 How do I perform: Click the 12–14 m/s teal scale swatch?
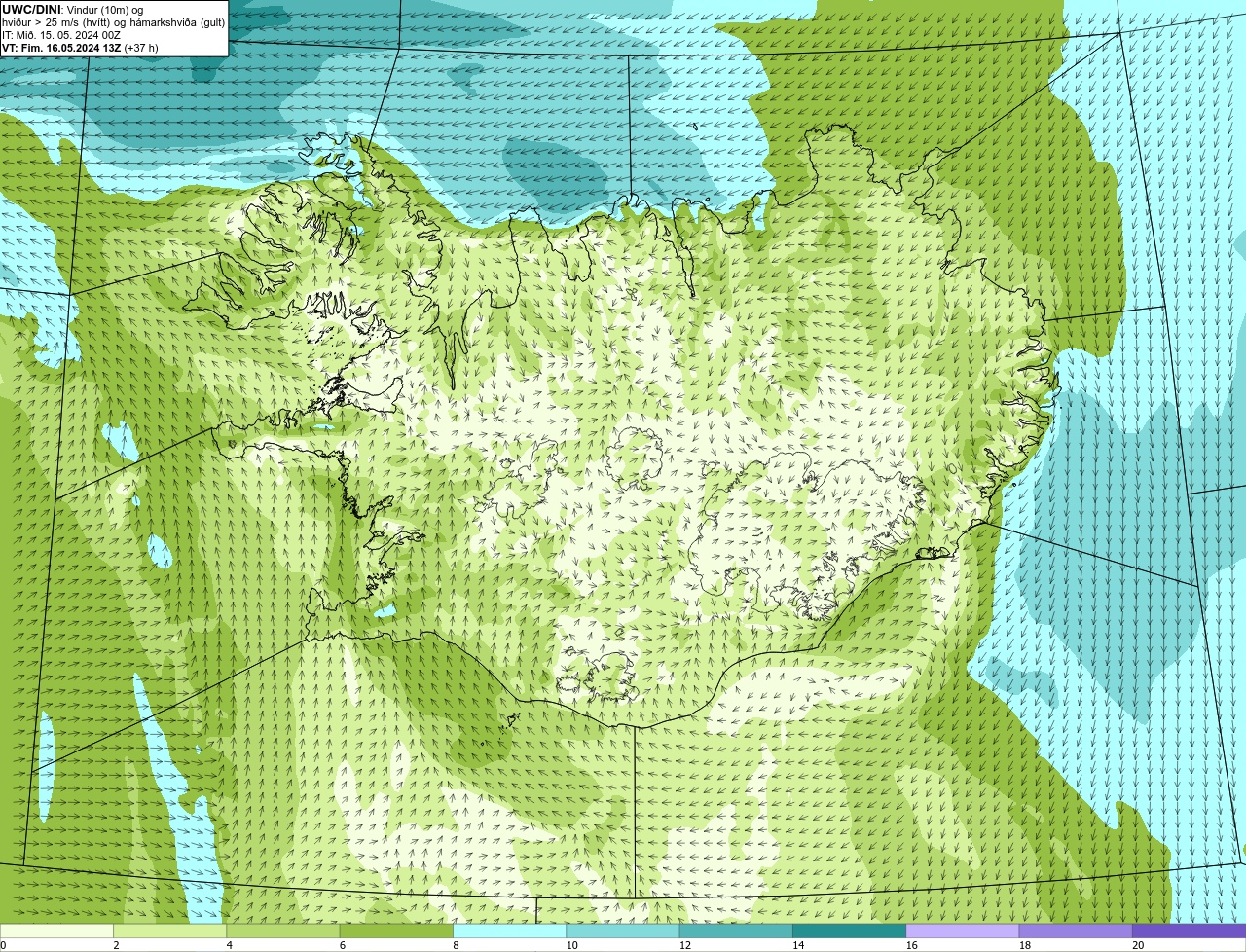[736, 932]
